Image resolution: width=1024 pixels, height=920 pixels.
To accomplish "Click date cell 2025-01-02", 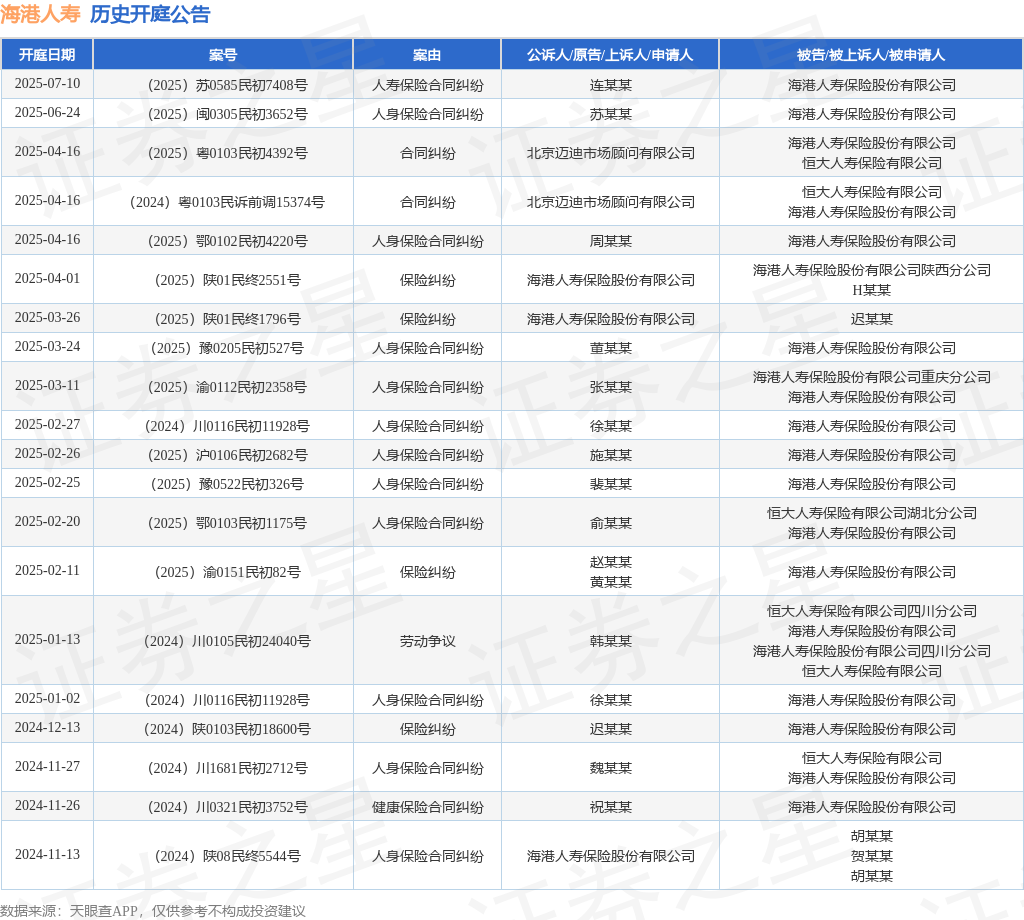I will 48,699.
